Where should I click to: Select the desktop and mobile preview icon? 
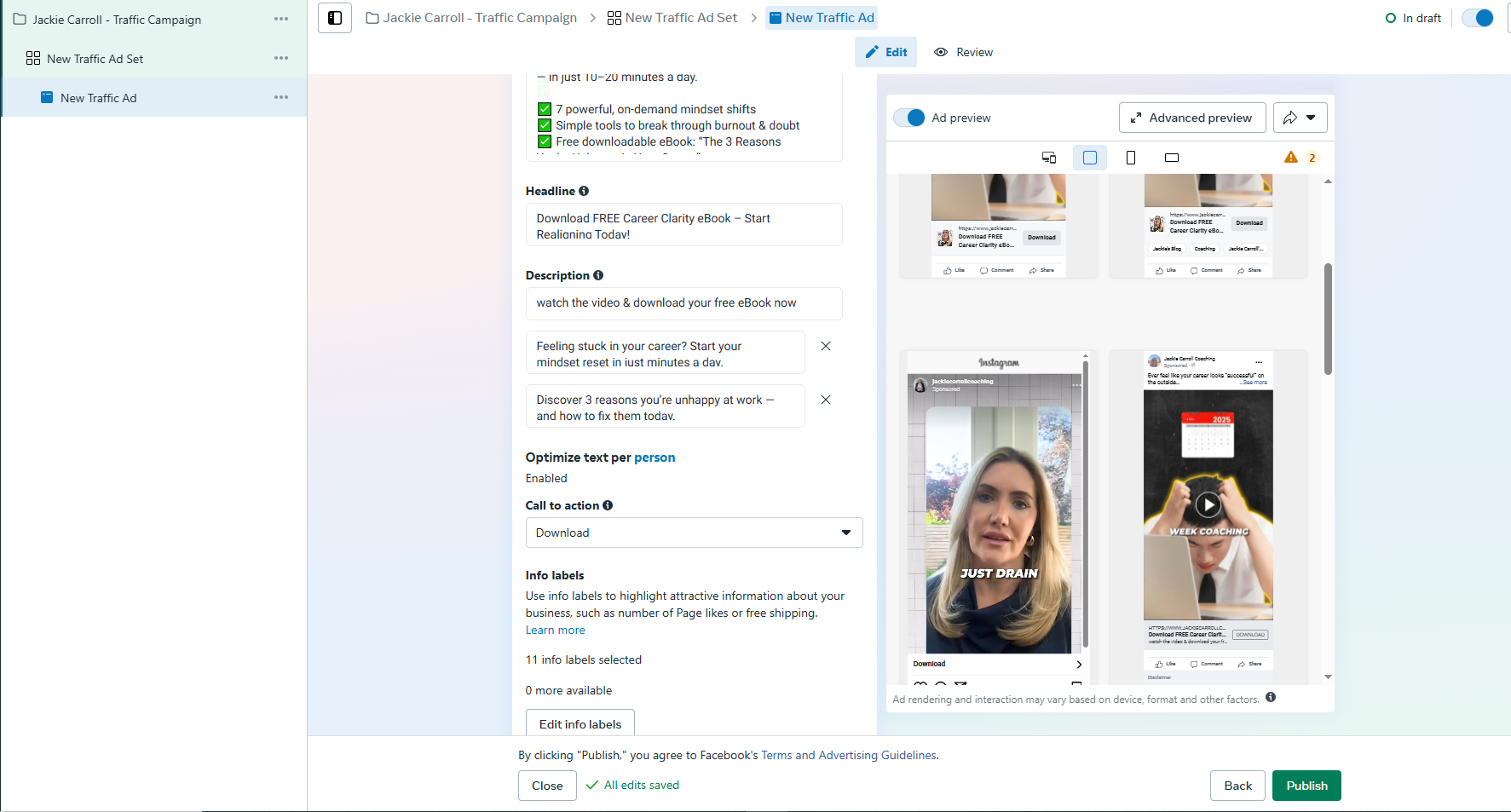[1049, 158]
